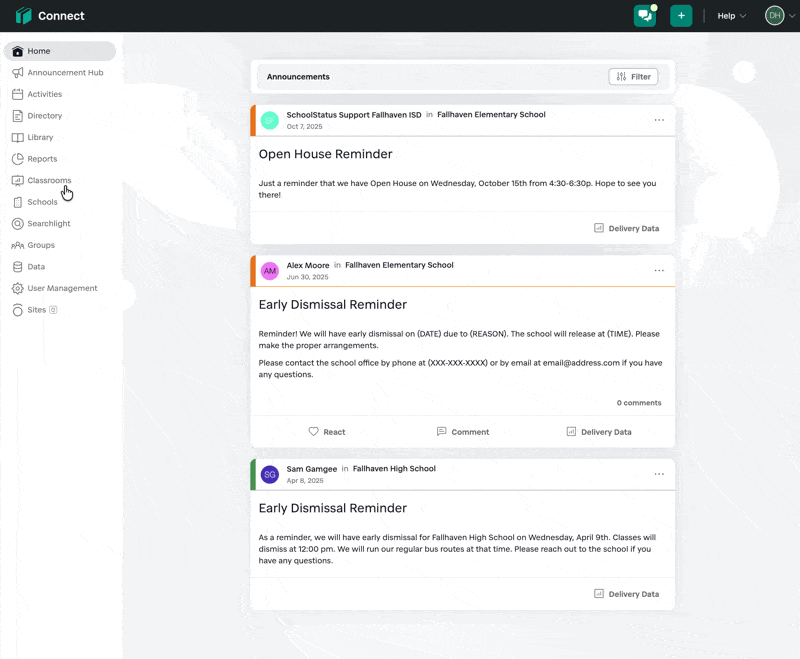Open the Schools menu item
Viewport: 800px width, 659px height.
42,202
